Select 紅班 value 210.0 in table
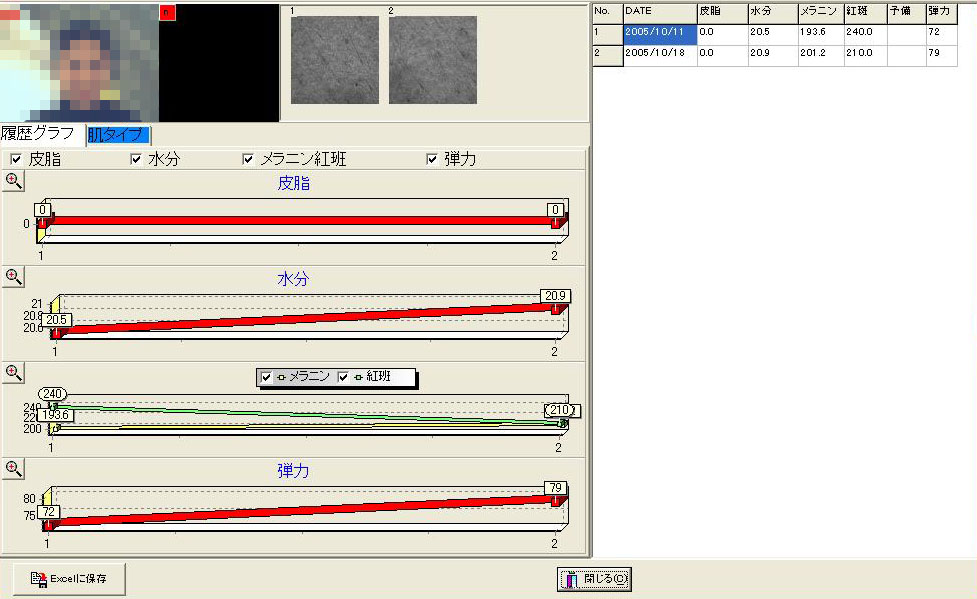Screen dimensions: 977x599 (x=865, y=55)
